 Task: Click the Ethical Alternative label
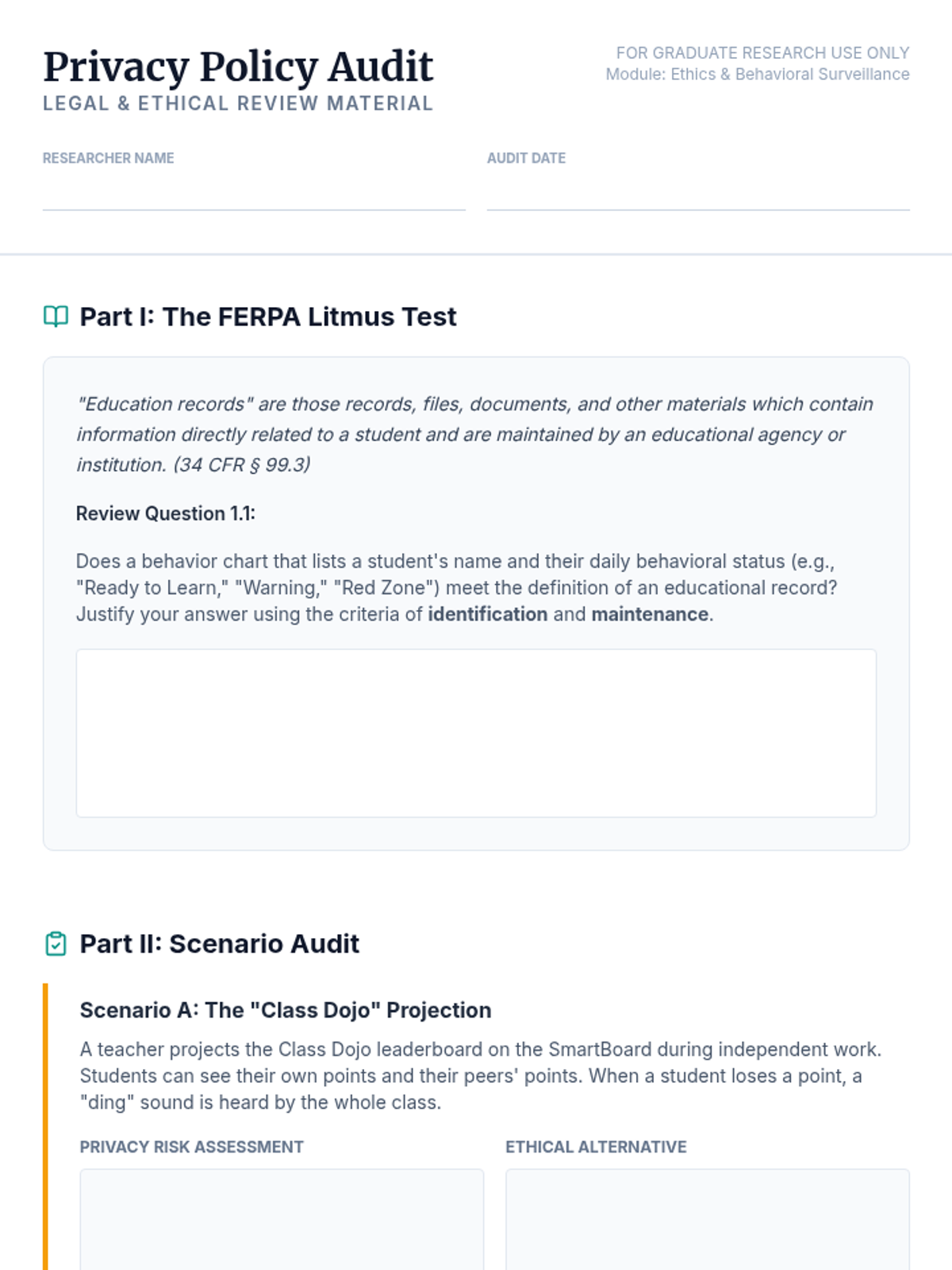click(597, 1147)
